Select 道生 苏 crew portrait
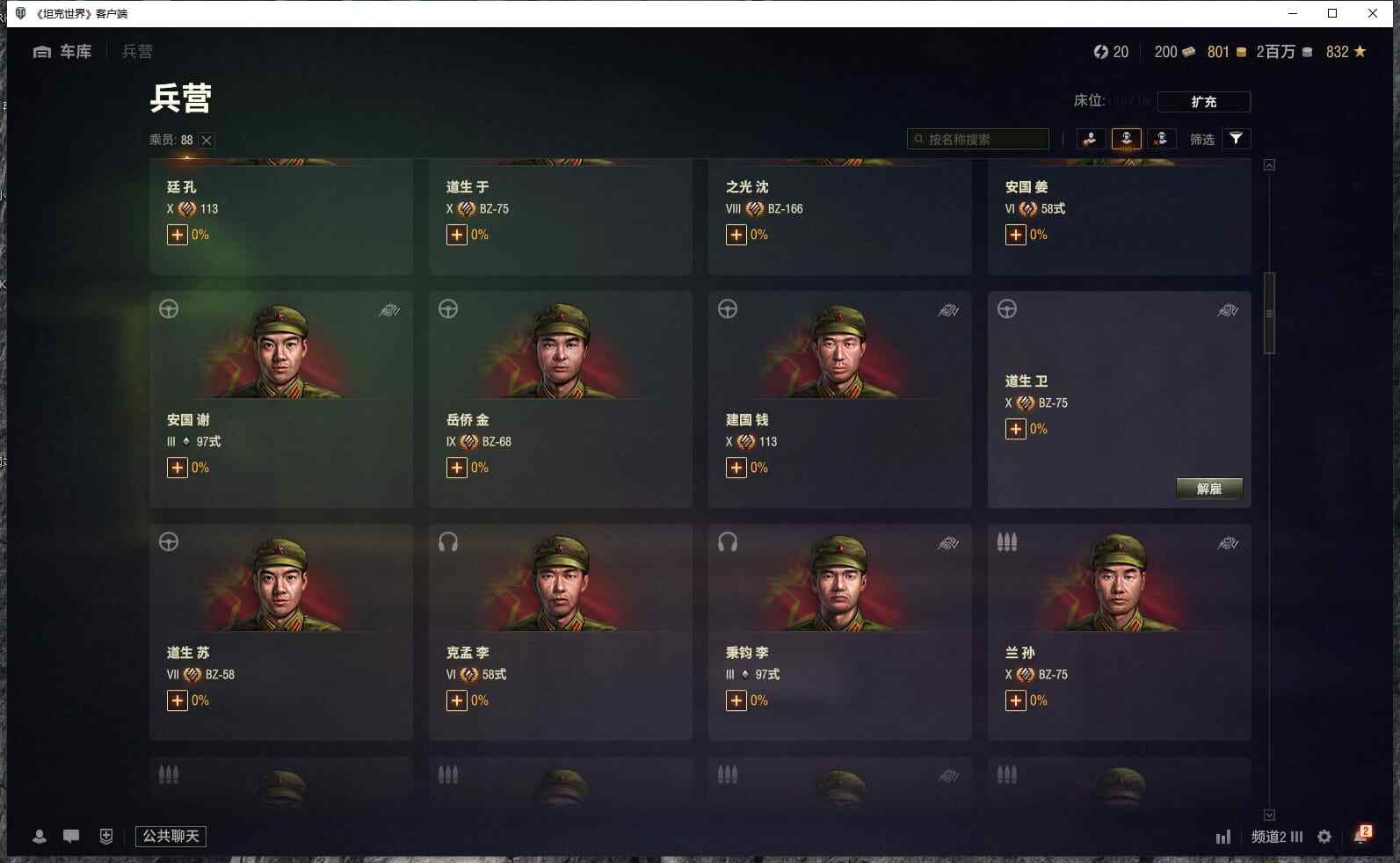Image resolution: width=1400 pixels, height=863 pixels. click(x=281, y=582)
